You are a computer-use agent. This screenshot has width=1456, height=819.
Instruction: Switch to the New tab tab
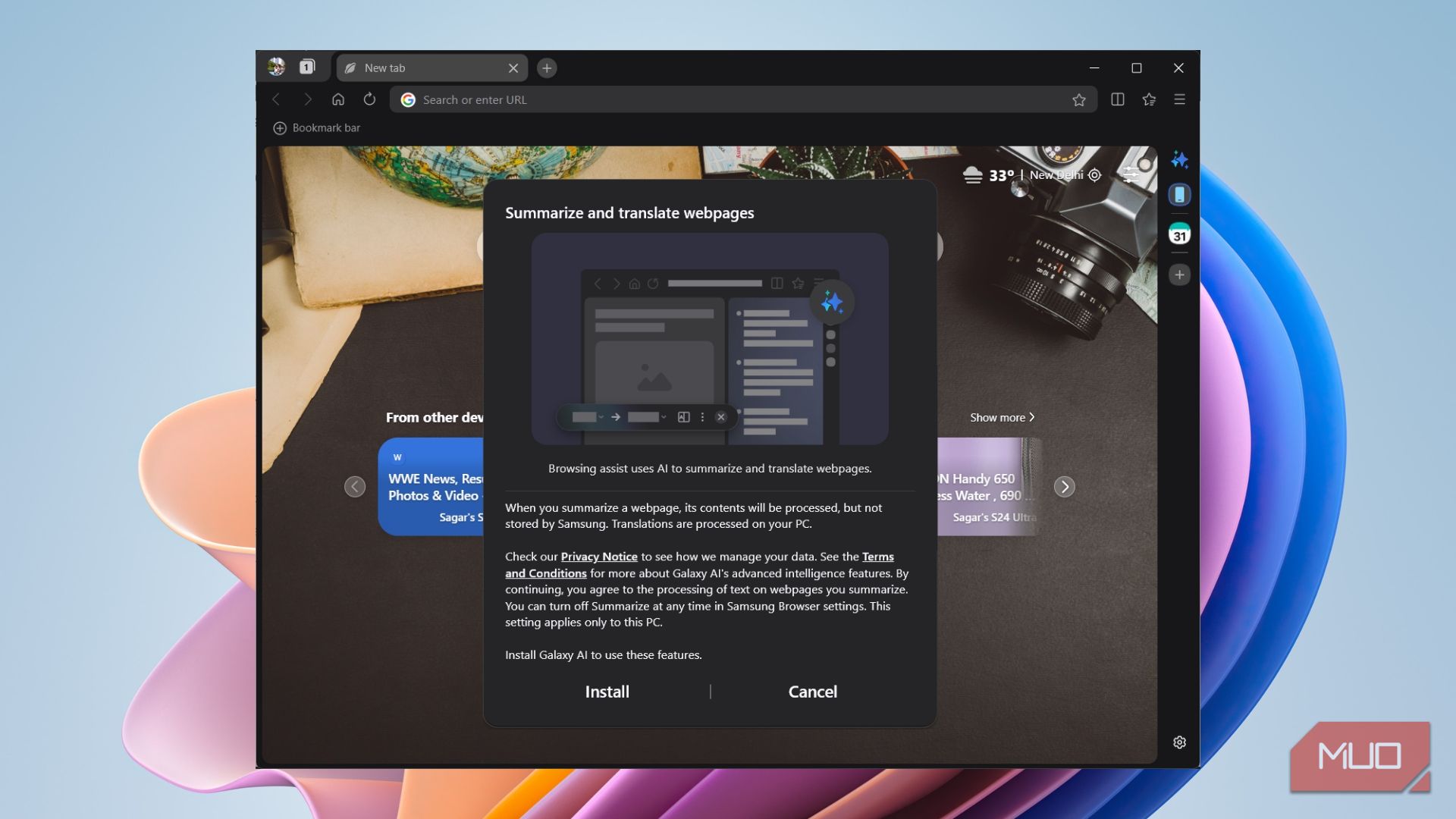(431, 68)
